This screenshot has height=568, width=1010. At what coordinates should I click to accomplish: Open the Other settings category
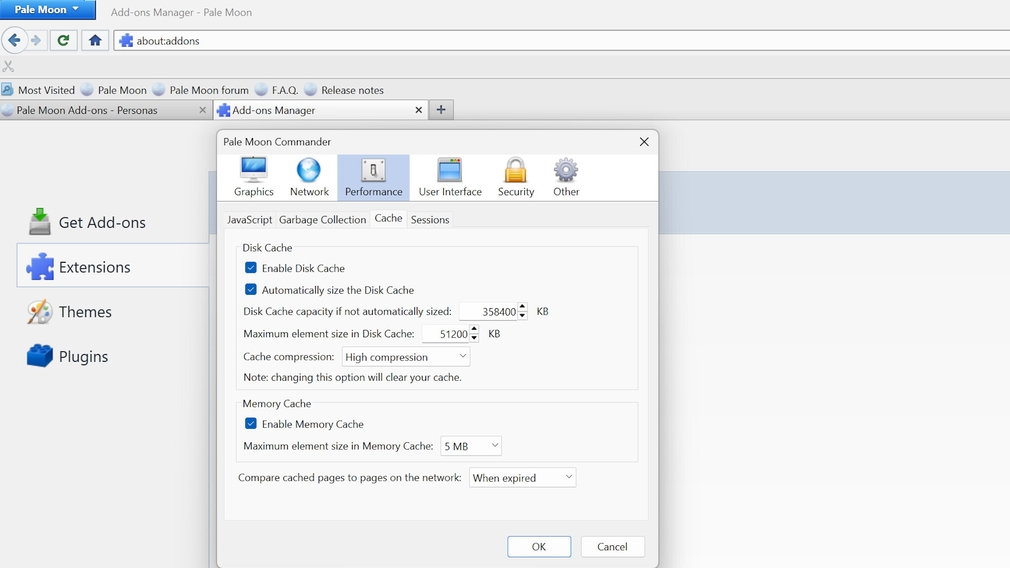tap(566, 177)
